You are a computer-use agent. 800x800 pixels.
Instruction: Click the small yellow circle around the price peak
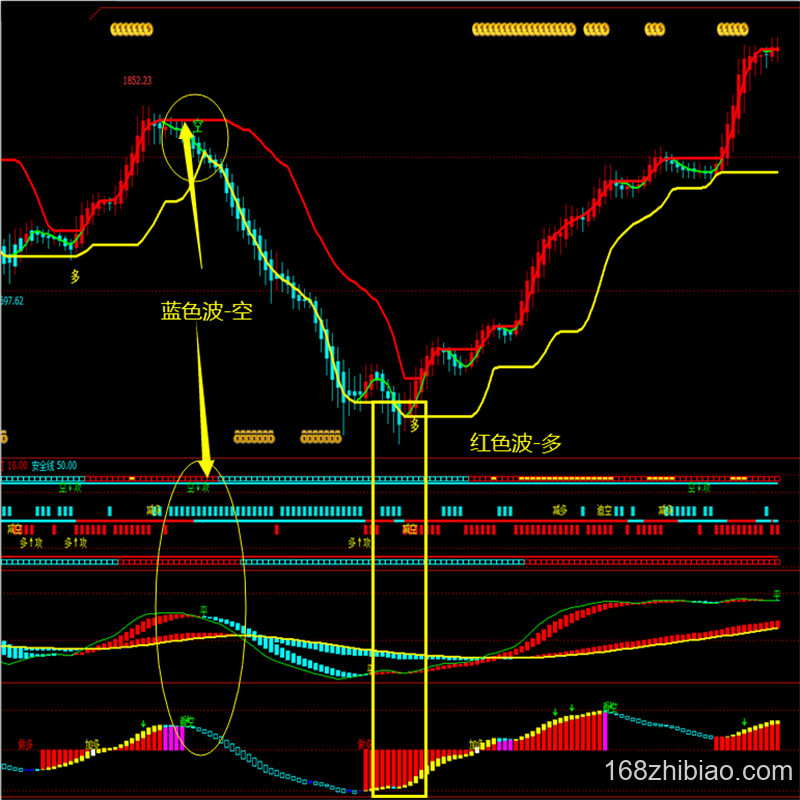196,138
